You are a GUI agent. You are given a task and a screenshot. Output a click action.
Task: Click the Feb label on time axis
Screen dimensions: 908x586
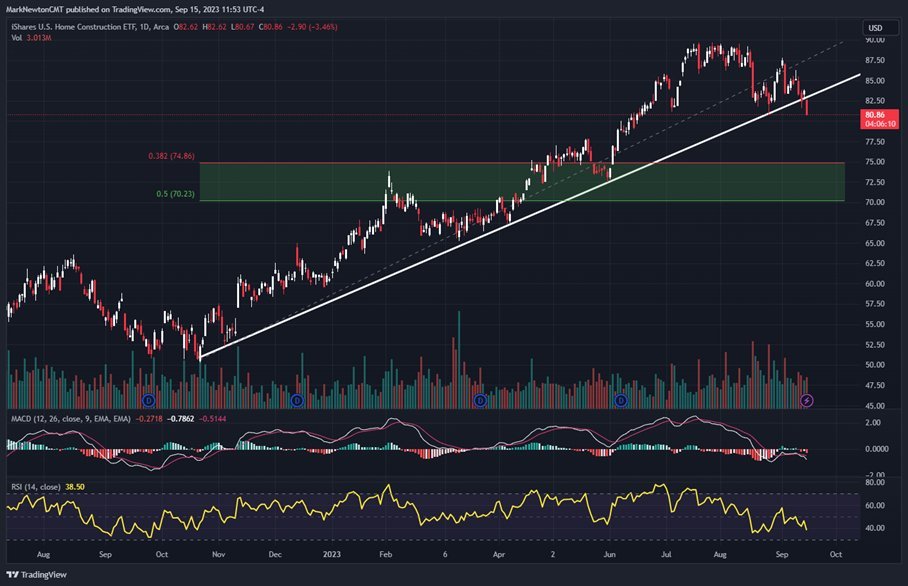tap(386, 554)
